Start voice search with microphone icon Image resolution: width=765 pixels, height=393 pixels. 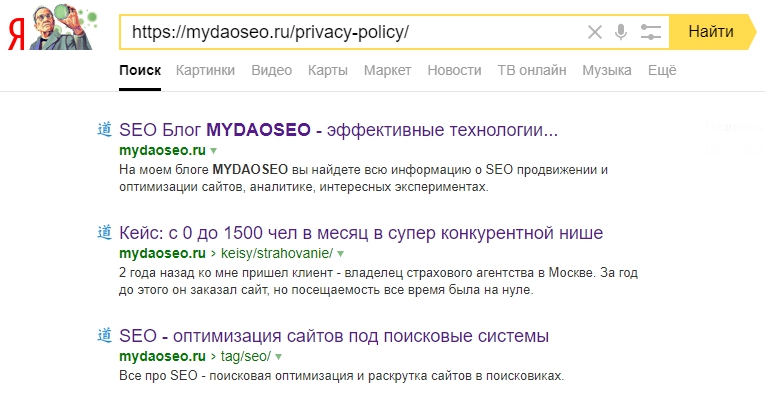pos(621,32)
